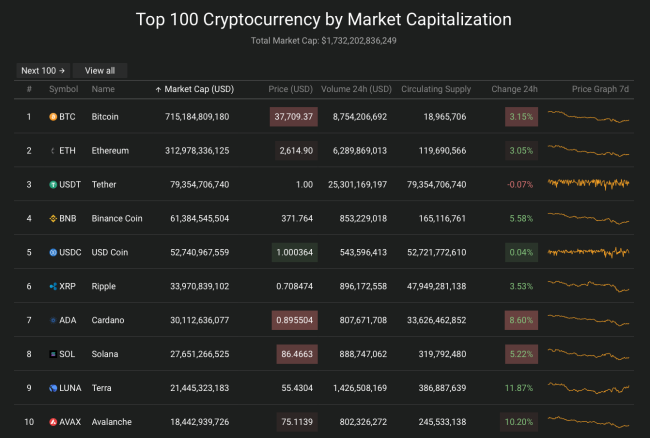Open Avalanche's 7-day price graph
The width and height of the screenshot is (650, 438).
click(x=588, y=422)
